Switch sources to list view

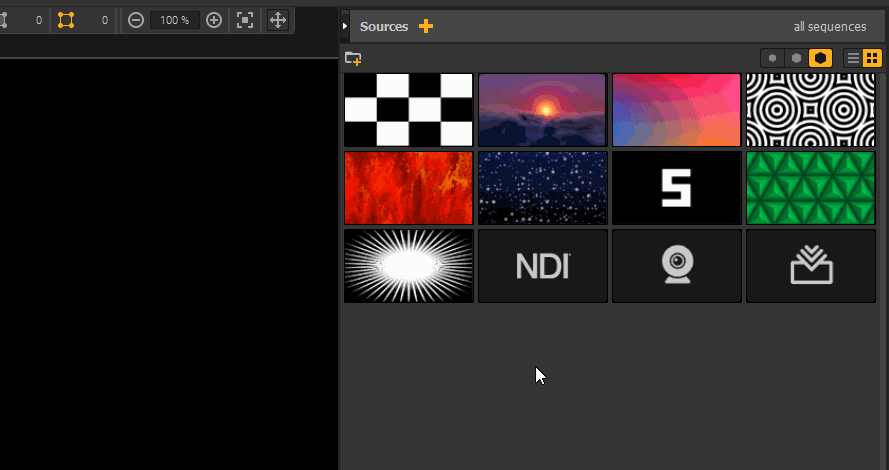click(853, 58)
